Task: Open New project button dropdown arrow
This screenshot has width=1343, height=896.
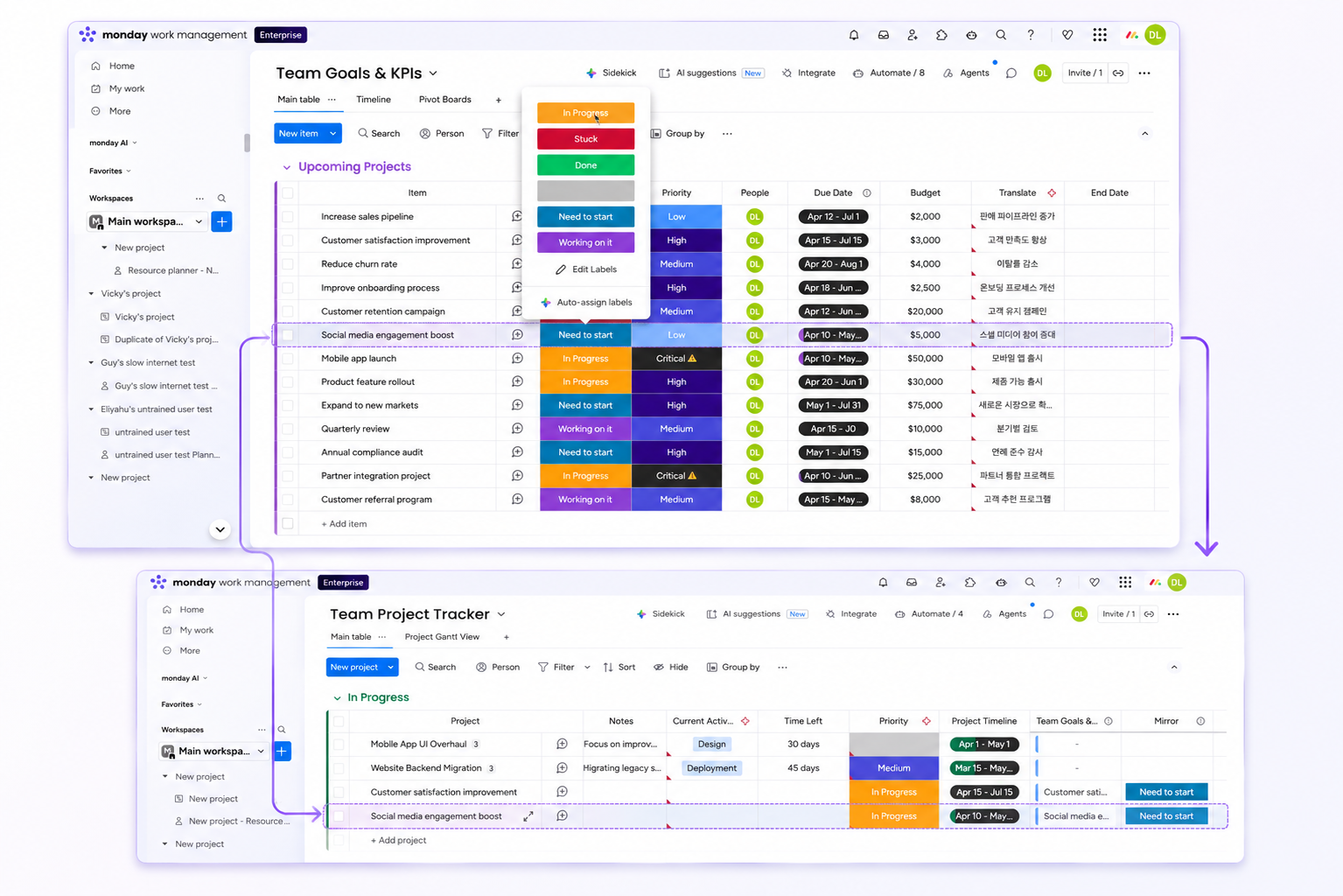Action: coord(391,667)
